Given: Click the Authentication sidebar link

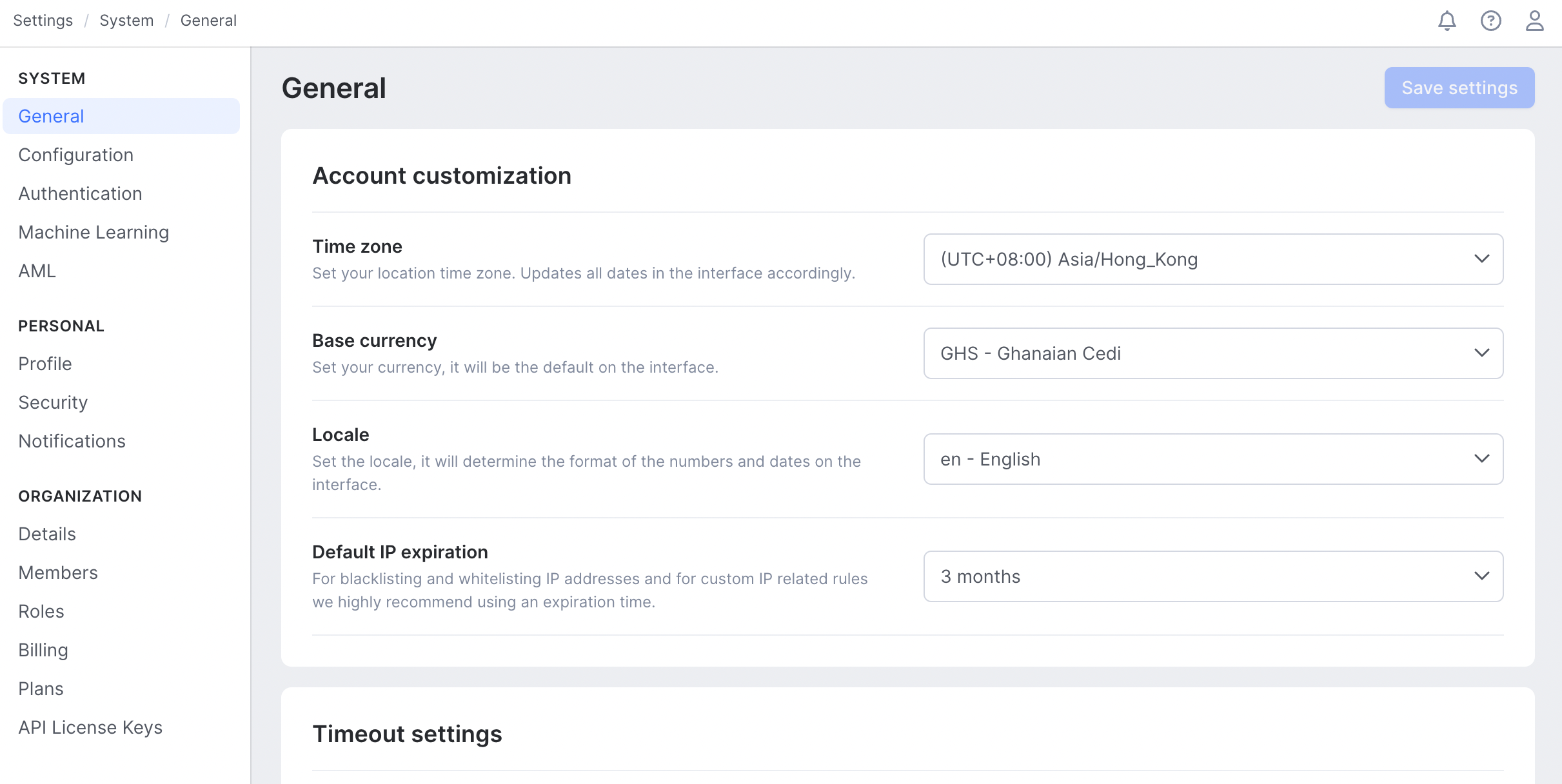Looking at the screenshot, I should 80,192.
